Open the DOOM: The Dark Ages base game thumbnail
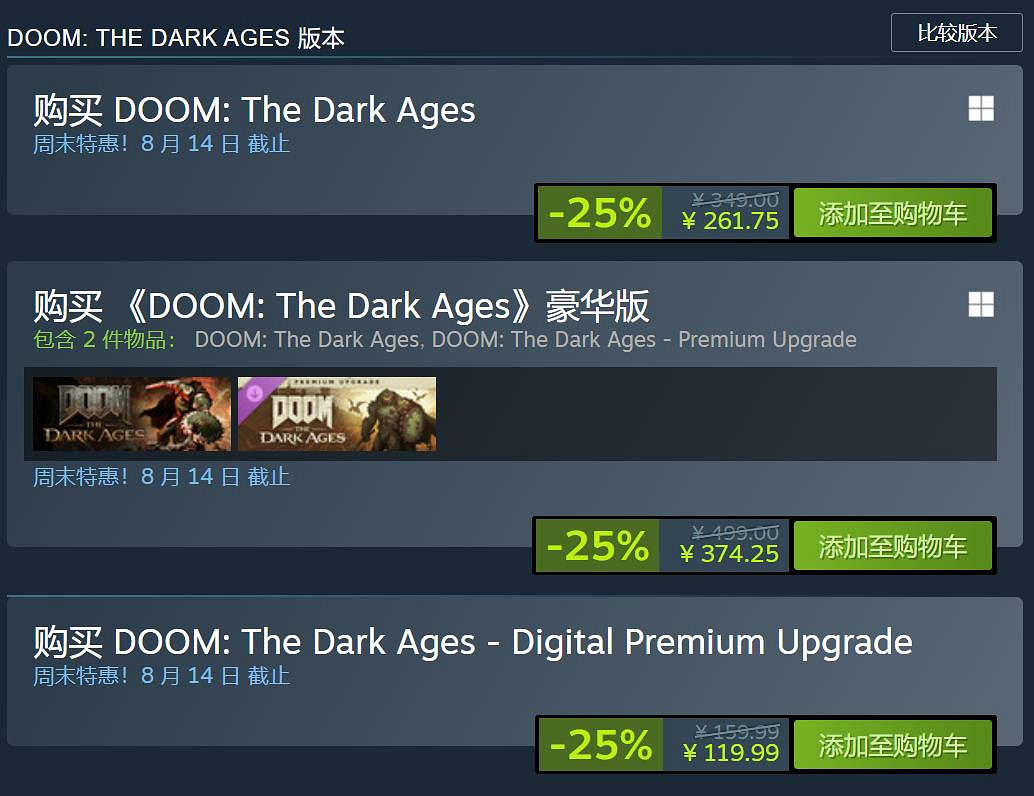This screenshot has height=796, width=1034. click(132, 414)
